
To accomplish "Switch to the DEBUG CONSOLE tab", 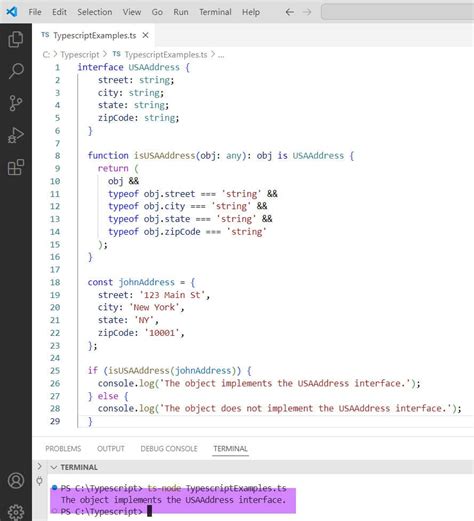I will click(x=169, y=449).
